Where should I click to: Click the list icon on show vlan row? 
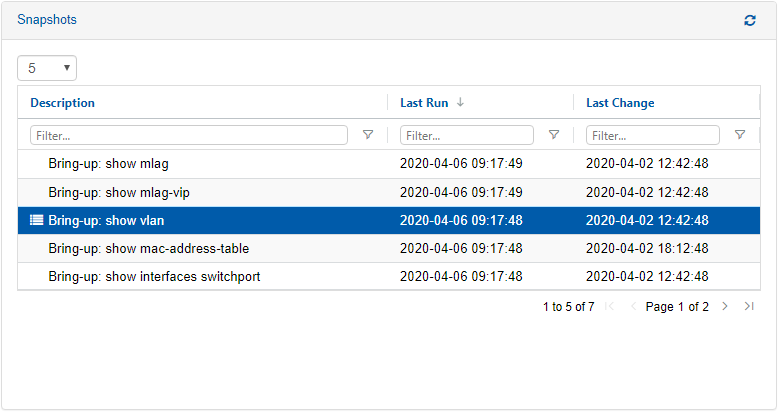coord(37,221)
